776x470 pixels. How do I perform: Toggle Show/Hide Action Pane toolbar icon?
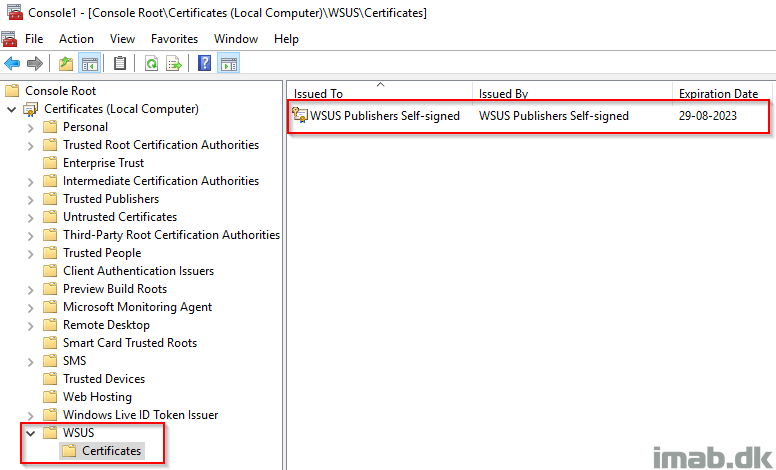pos(229,63)
